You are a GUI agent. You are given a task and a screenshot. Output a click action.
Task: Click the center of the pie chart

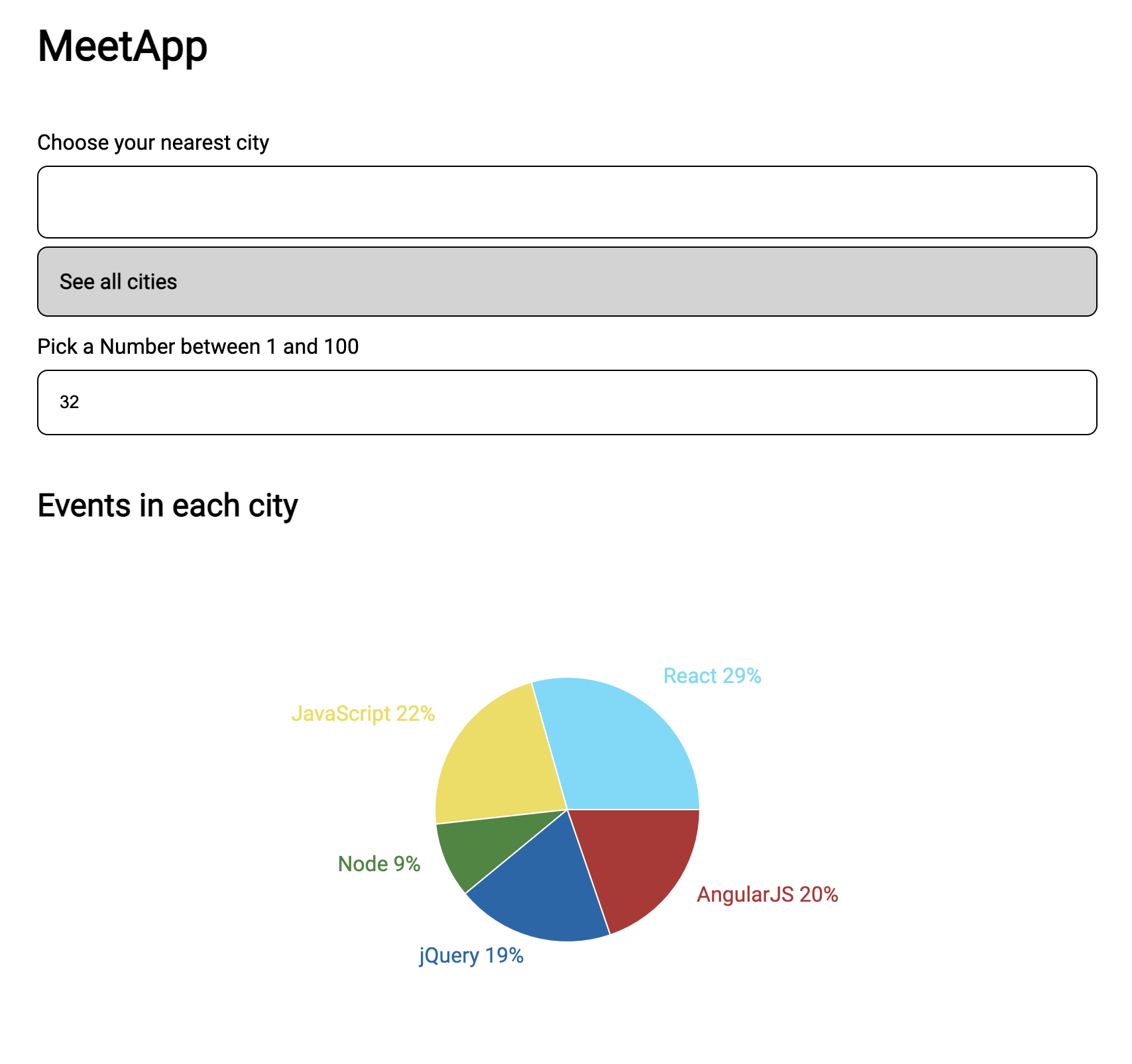(568, 810)
